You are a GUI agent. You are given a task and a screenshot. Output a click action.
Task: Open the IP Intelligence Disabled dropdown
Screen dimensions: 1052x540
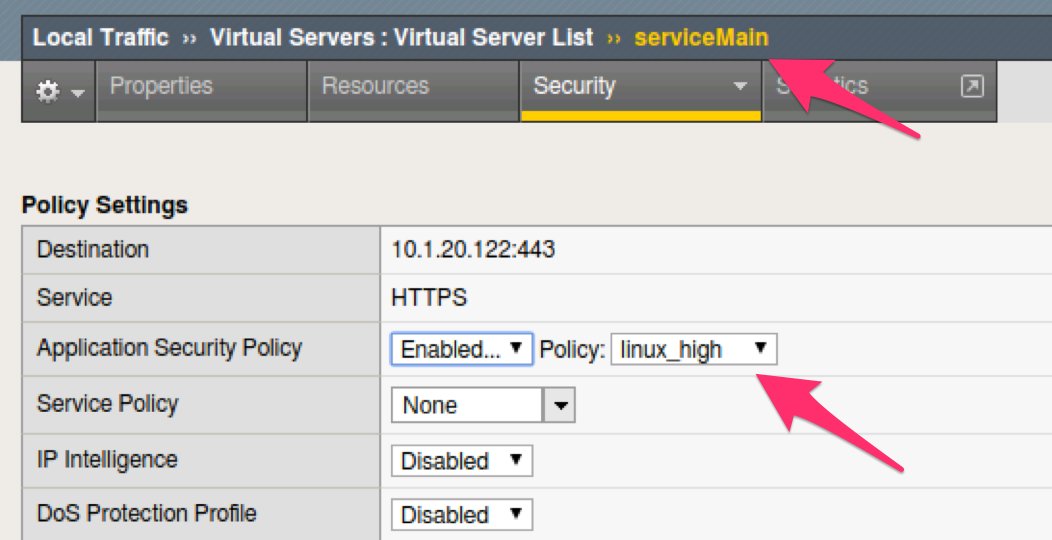(462, 460)
